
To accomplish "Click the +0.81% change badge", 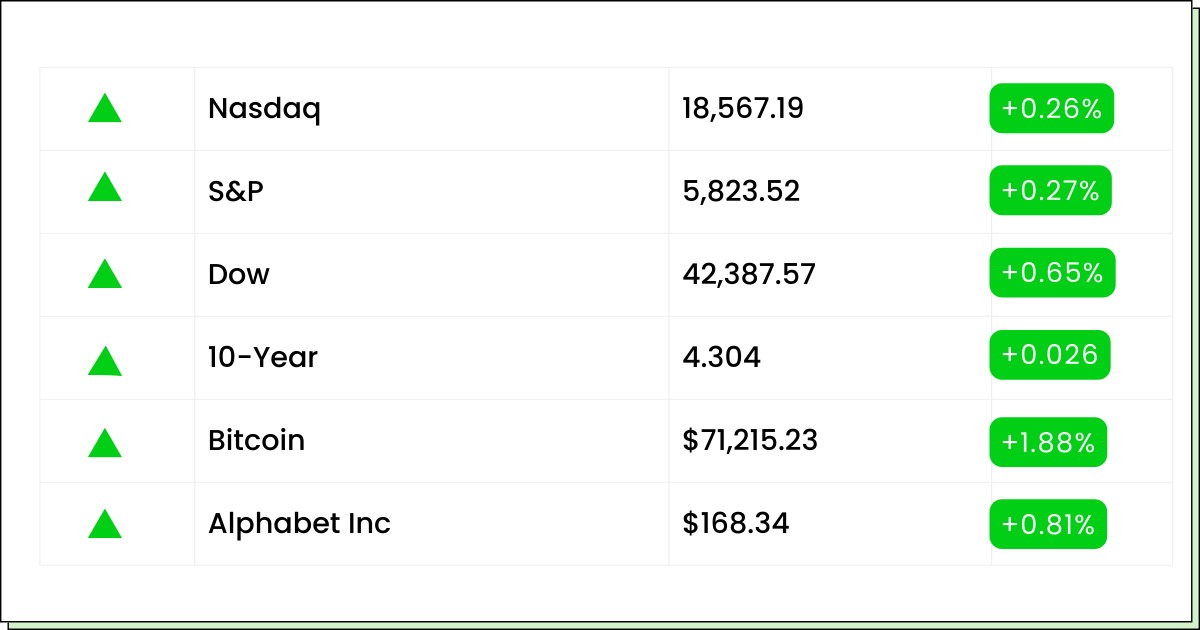I will [1049, 524].
